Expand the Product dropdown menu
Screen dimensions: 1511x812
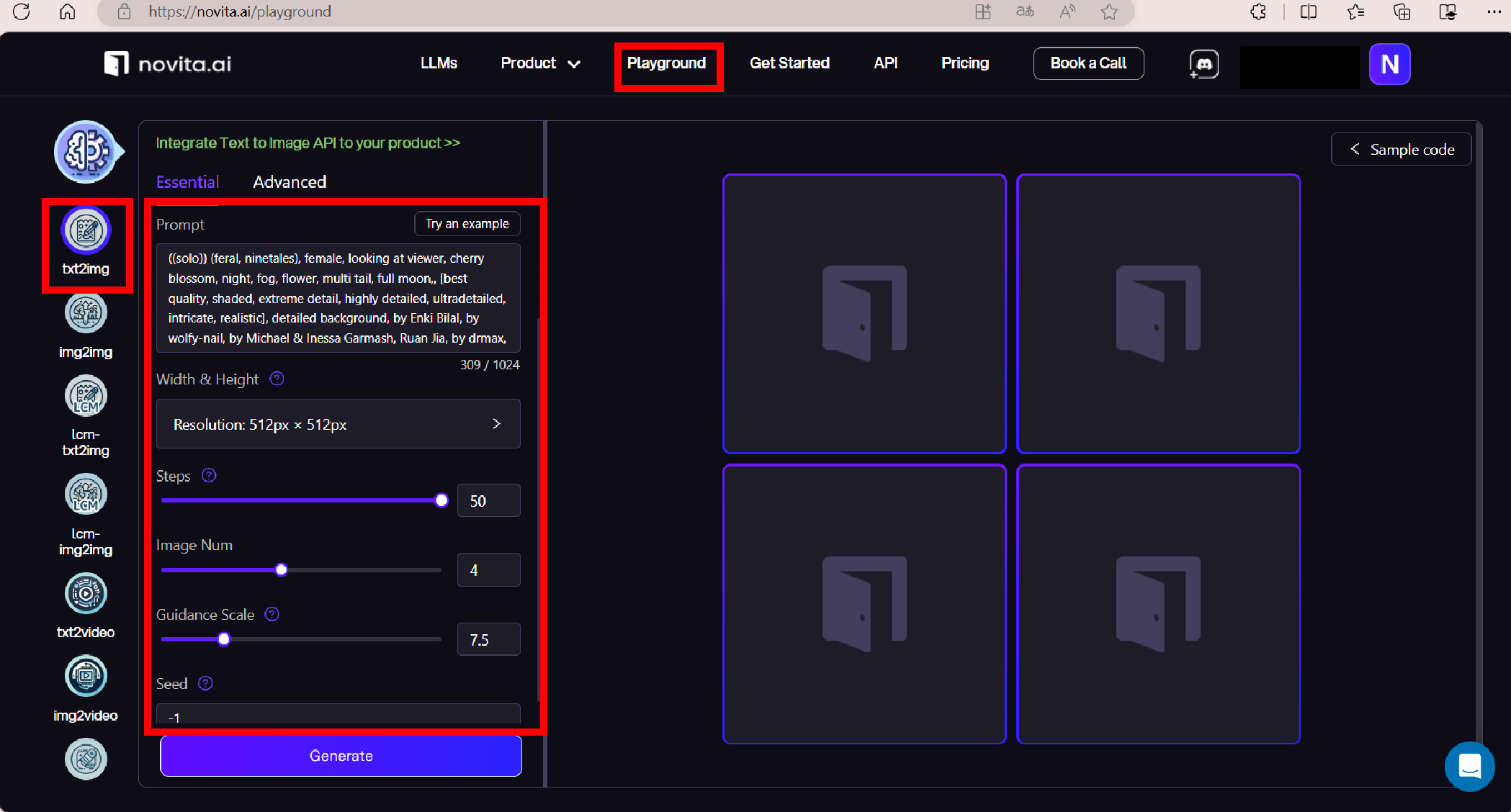click(540, 63)
